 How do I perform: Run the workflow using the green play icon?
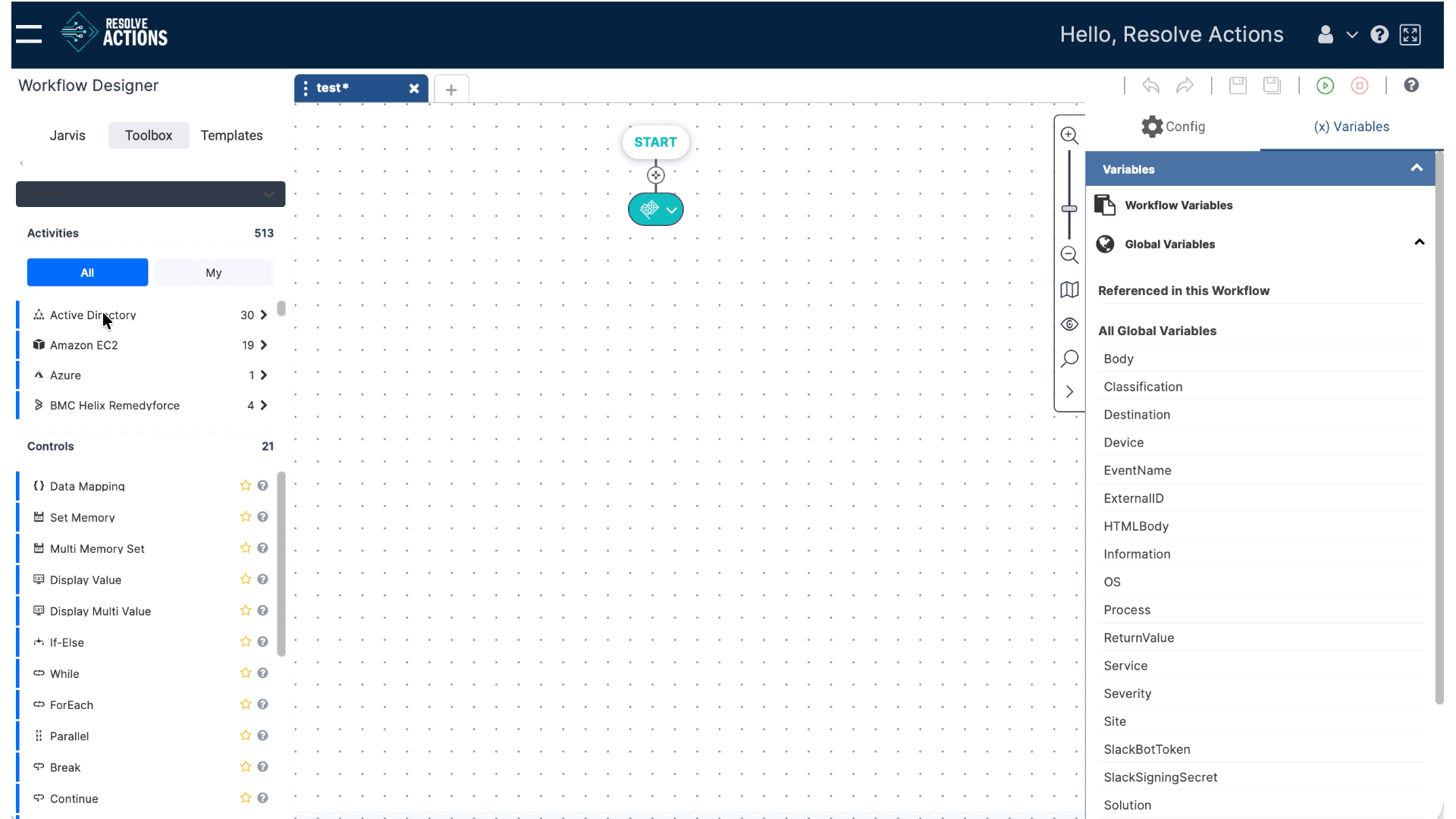click(x=1325, y=86)
